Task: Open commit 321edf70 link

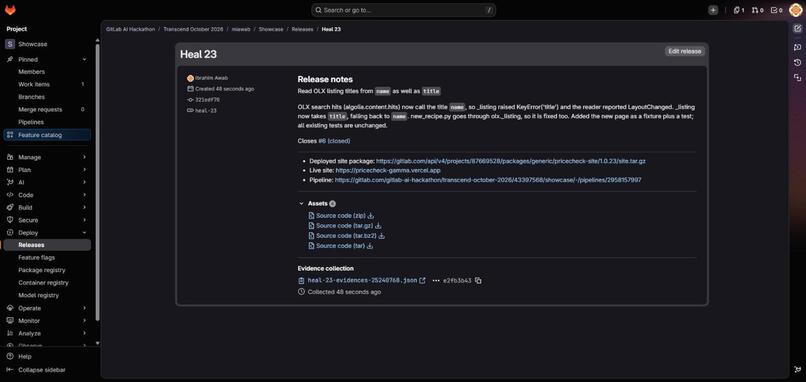Action: coord(207,100)
